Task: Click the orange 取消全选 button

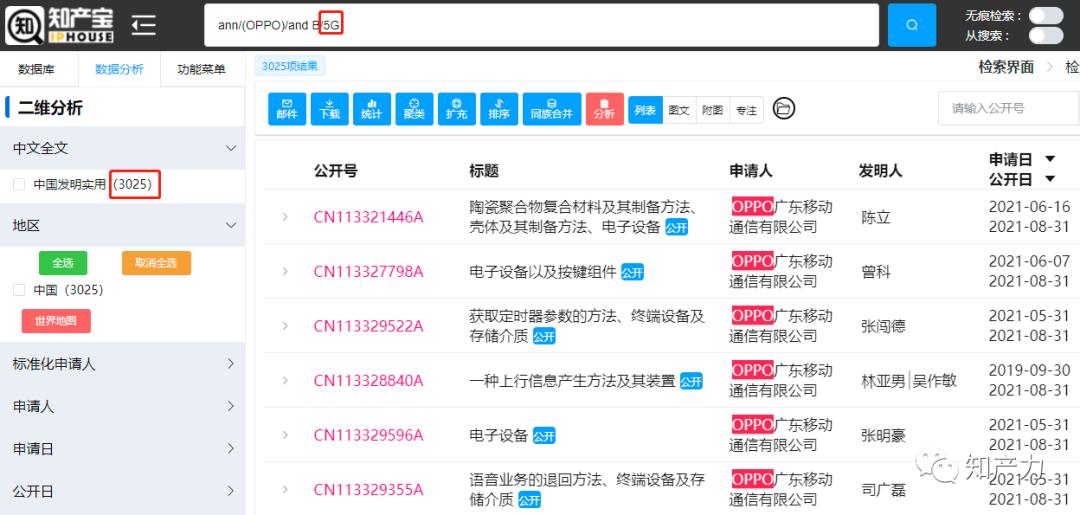Action: point(156,263)
